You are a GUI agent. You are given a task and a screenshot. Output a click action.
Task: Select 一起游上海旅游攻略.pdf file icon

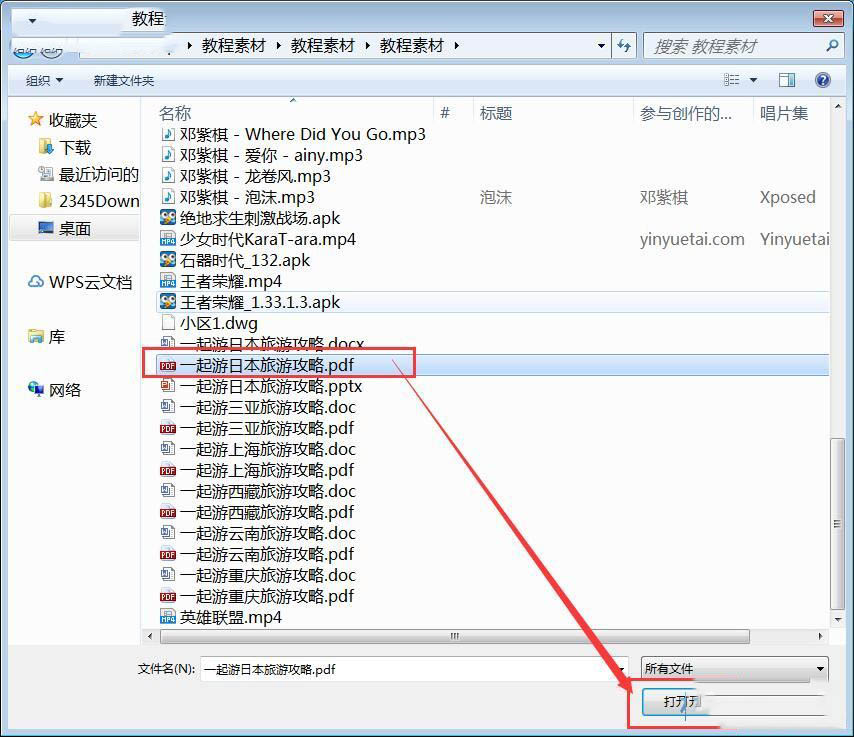click(168, 470)
